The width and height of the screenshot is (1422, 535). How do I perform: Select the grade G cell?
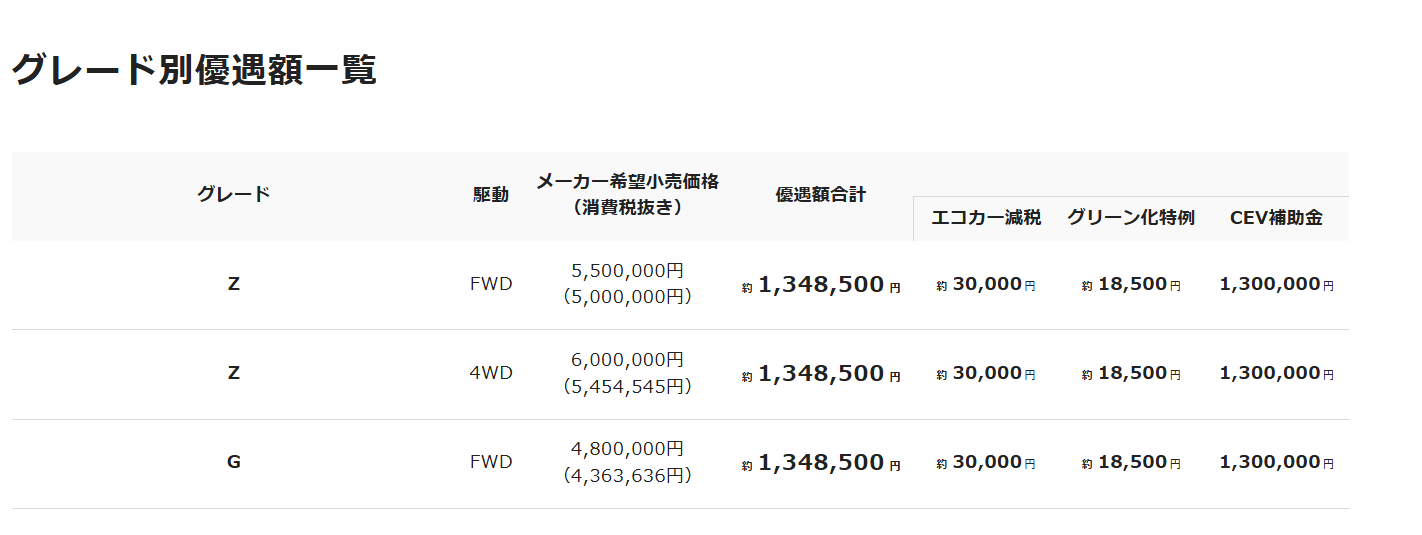click(233, 462)
